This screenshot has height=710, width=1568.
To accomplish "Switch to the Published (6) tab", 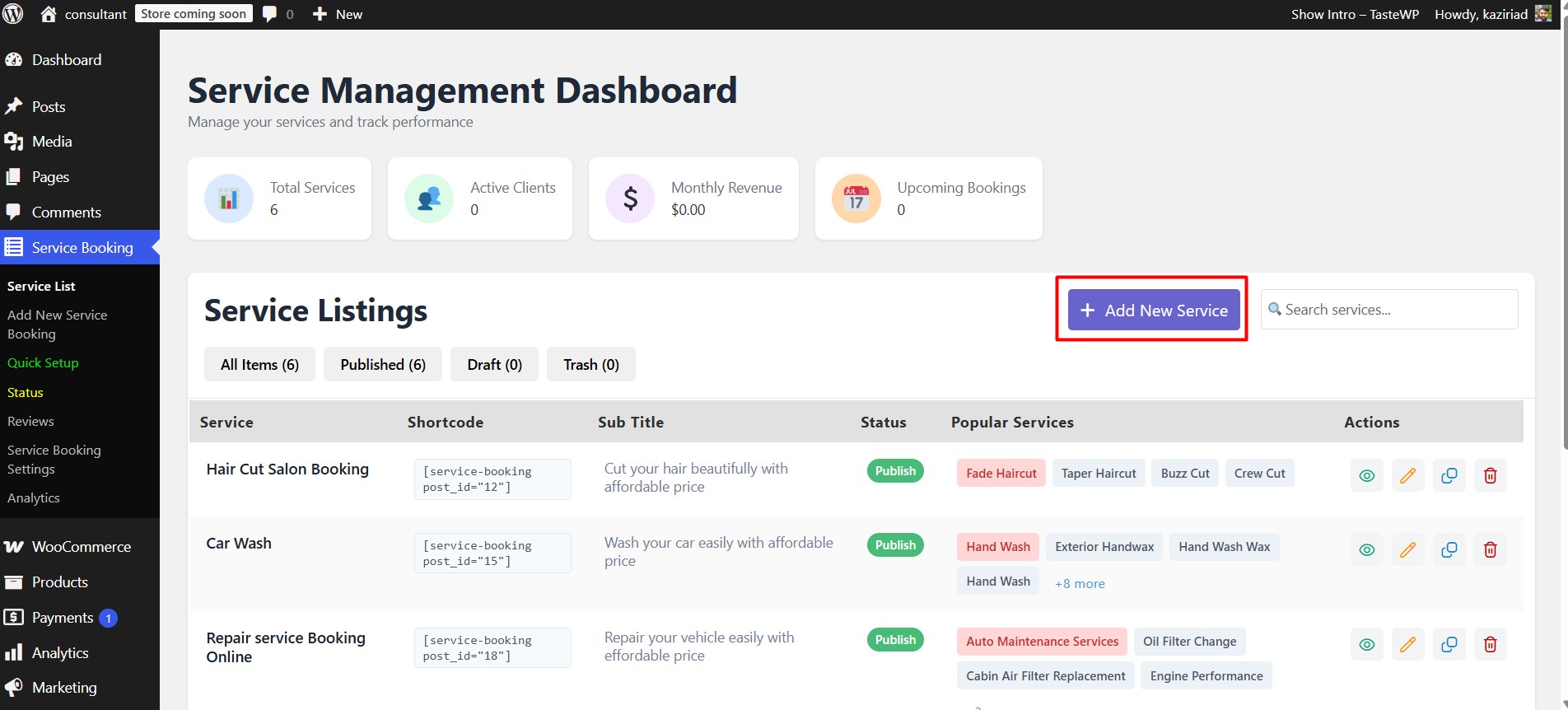I will click(383, 364).
